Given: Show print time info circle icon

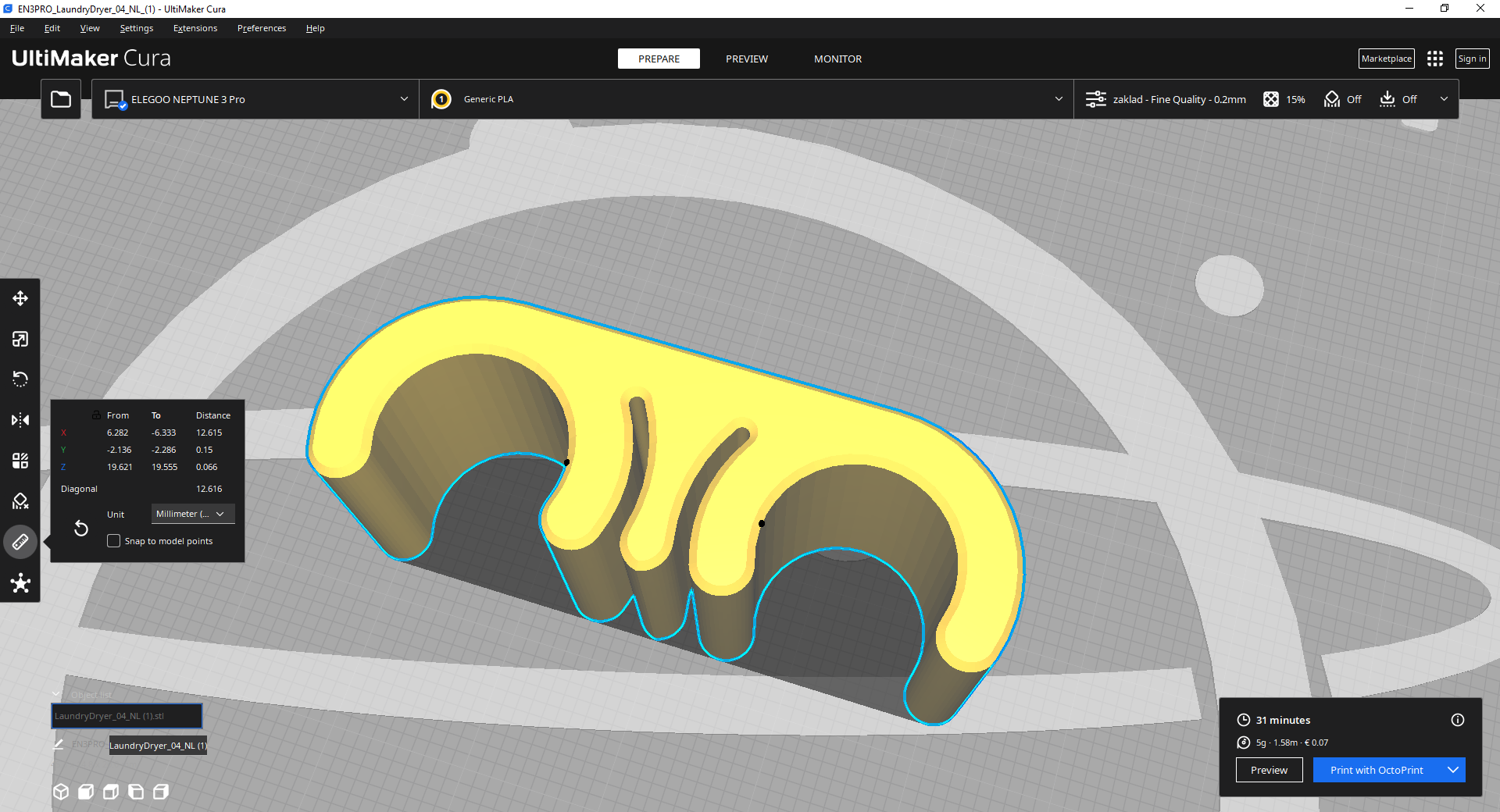Looking at the screenshot, I should tap(1458, 720).
